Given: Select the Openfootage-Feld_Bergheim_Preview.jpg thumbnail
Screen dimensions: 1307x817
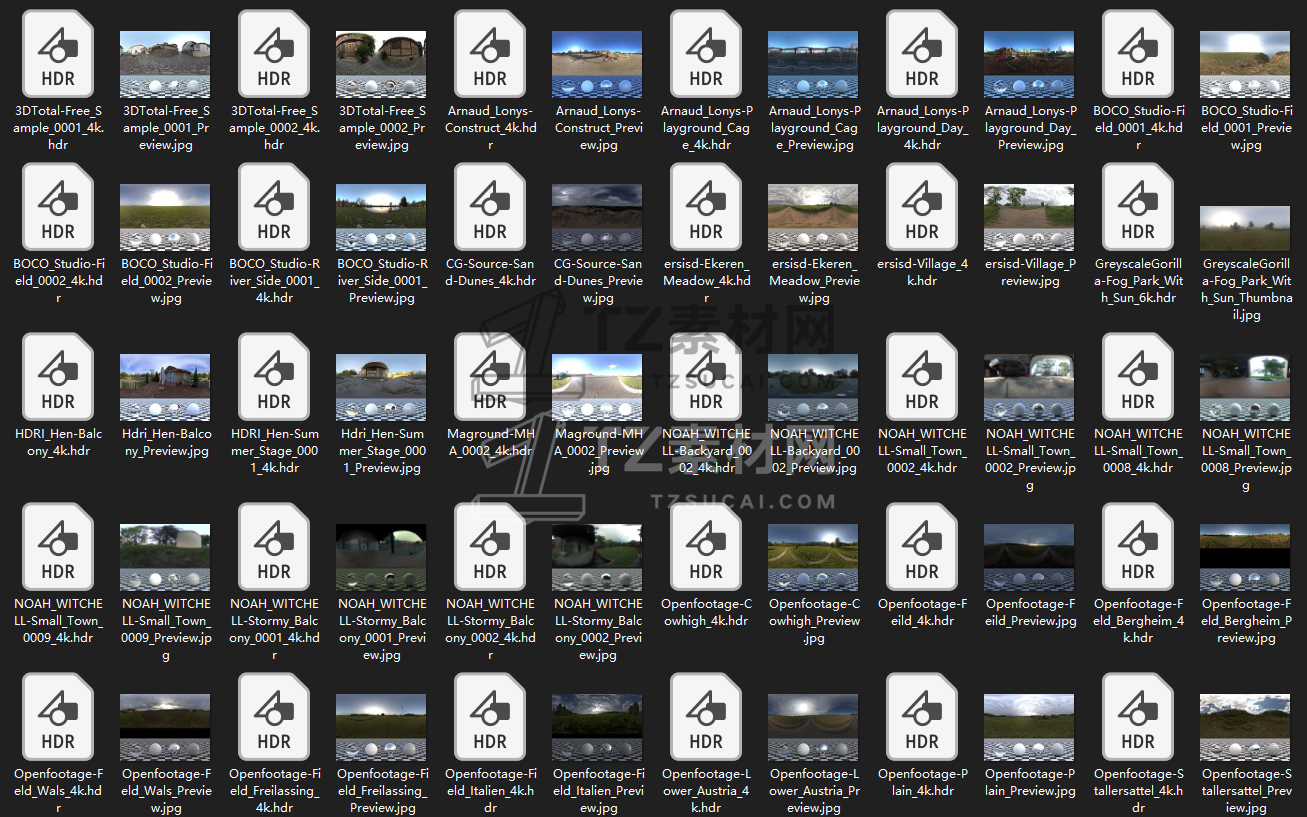Looking at the screenshot, I should [1245, 558].
